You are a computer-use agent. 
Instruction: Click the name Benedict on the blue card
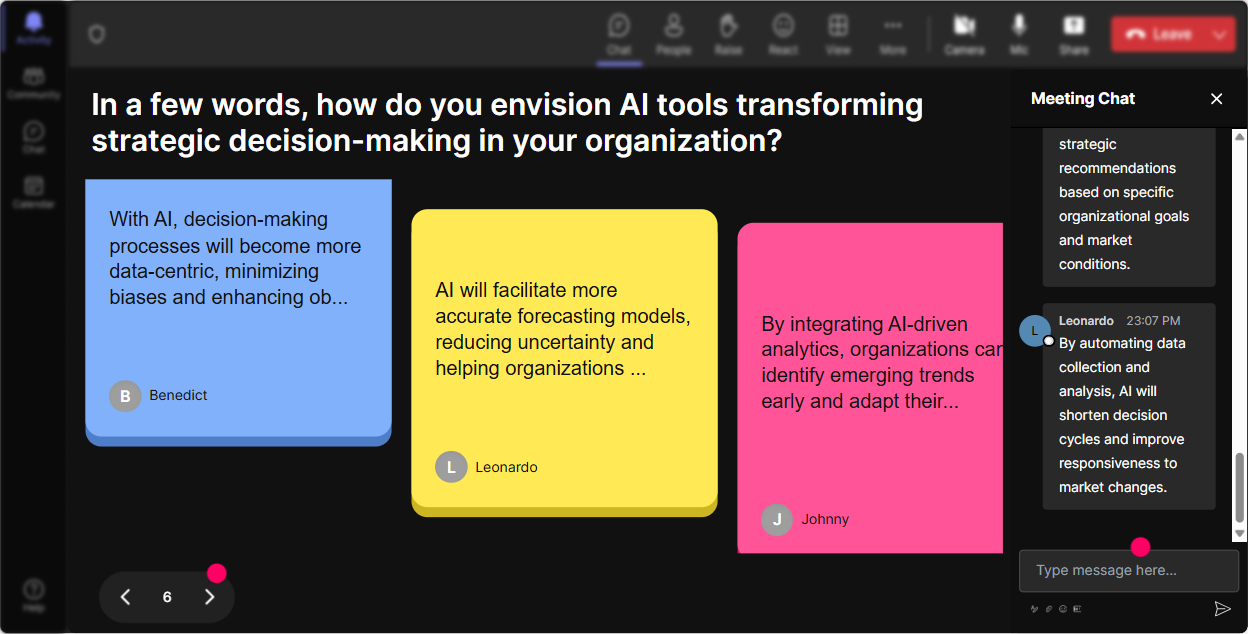[178, 396]
